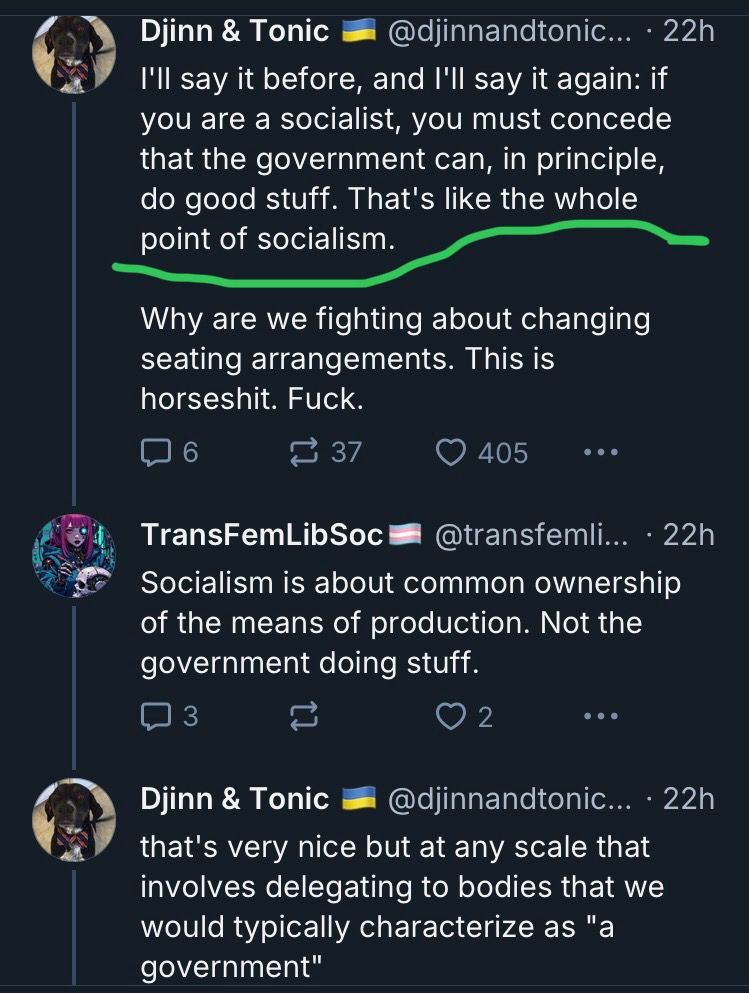The width and height of the screenshot is (749, 993).
Task: Open the 22h timestamp on first tweet
Action: point(688,32)
